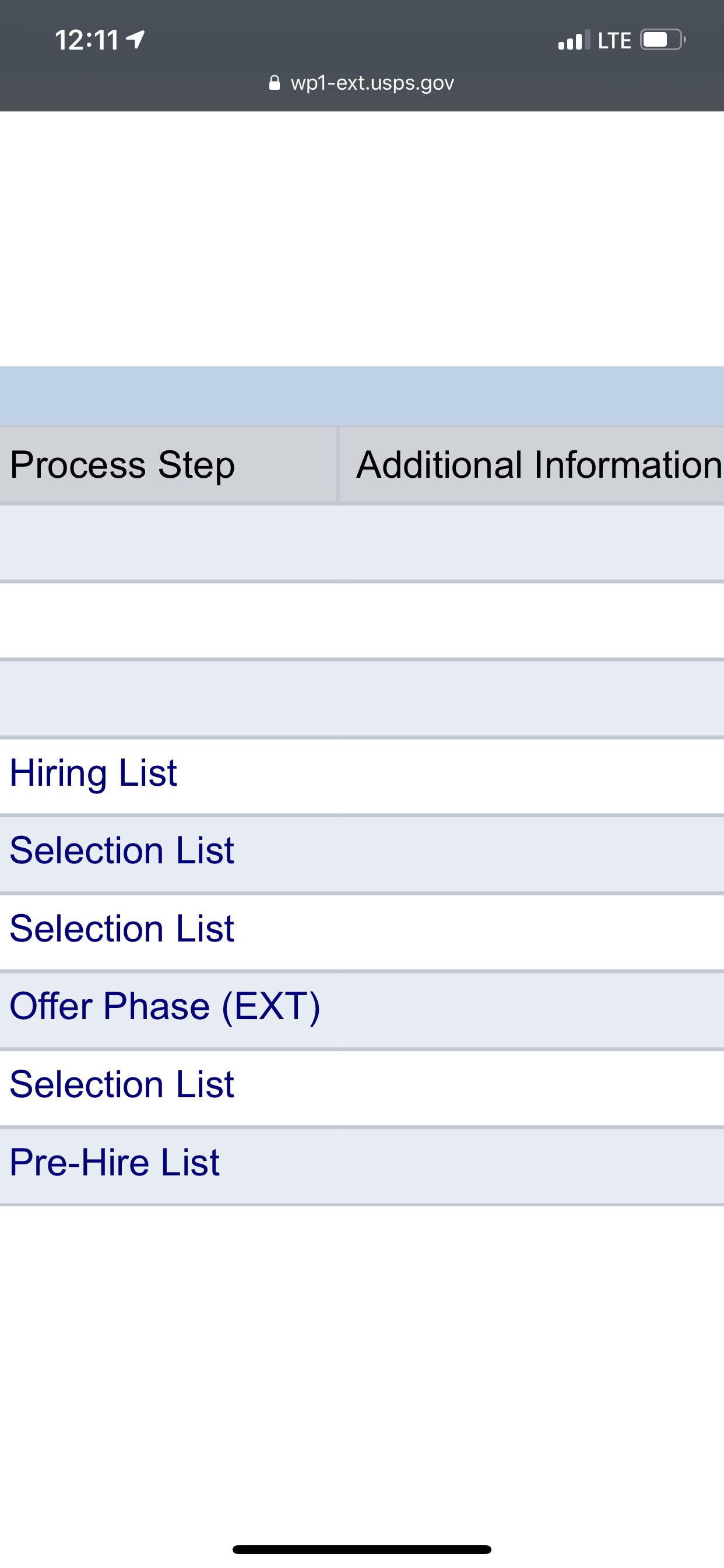This screenshot has width=724, height=1568.
Task: Tap the location arrow icon near the clock
Action: pos(135,39)
